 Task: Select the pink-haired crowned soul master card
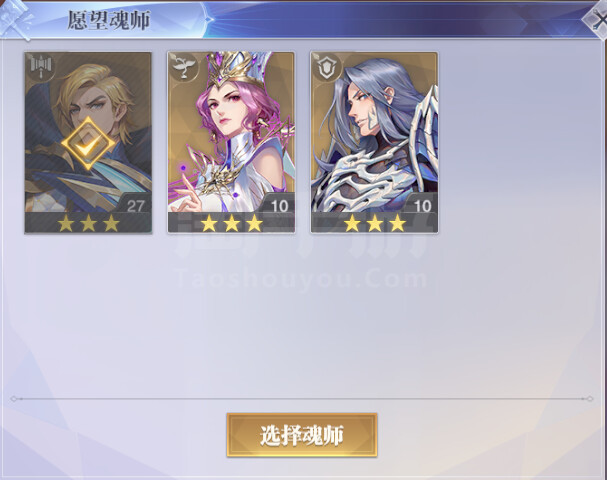click(x=231, y=142)
